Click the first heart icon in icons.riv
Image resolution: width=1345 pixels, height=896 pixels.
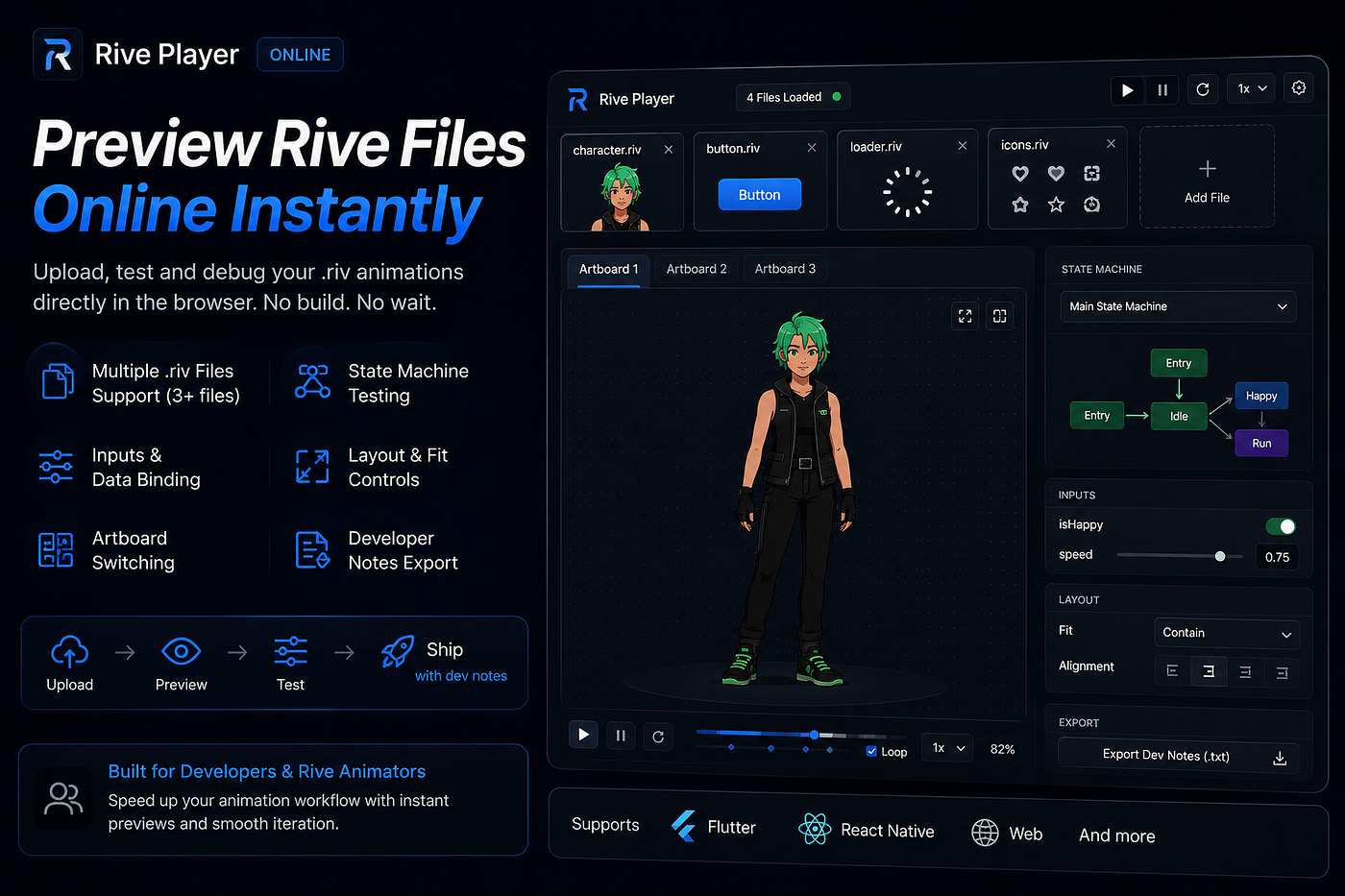pyautogui.click(x=1020, y=173)
